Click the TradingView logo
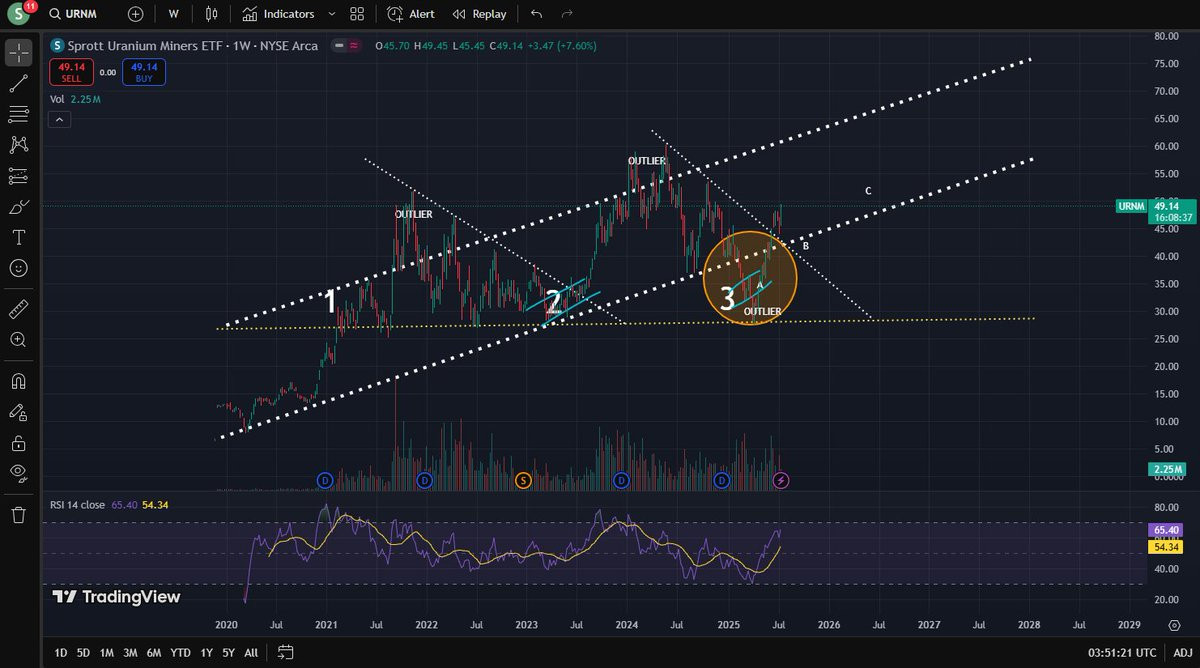The image size is (1200, 668). pyautogui.click(x=116, y=597)
